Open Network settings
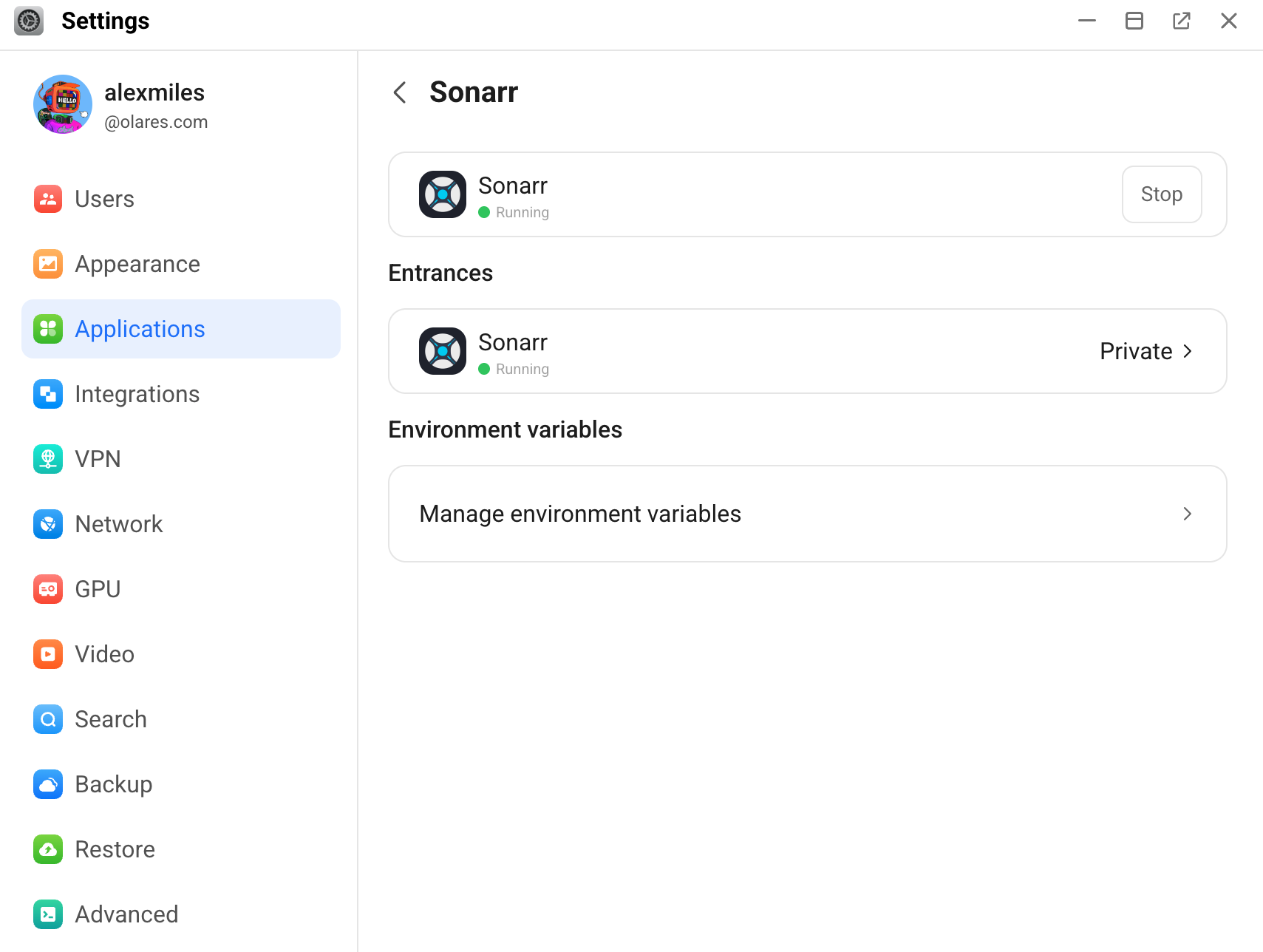The width and height of the screenshot is (1263, 952). click(118, 524)
